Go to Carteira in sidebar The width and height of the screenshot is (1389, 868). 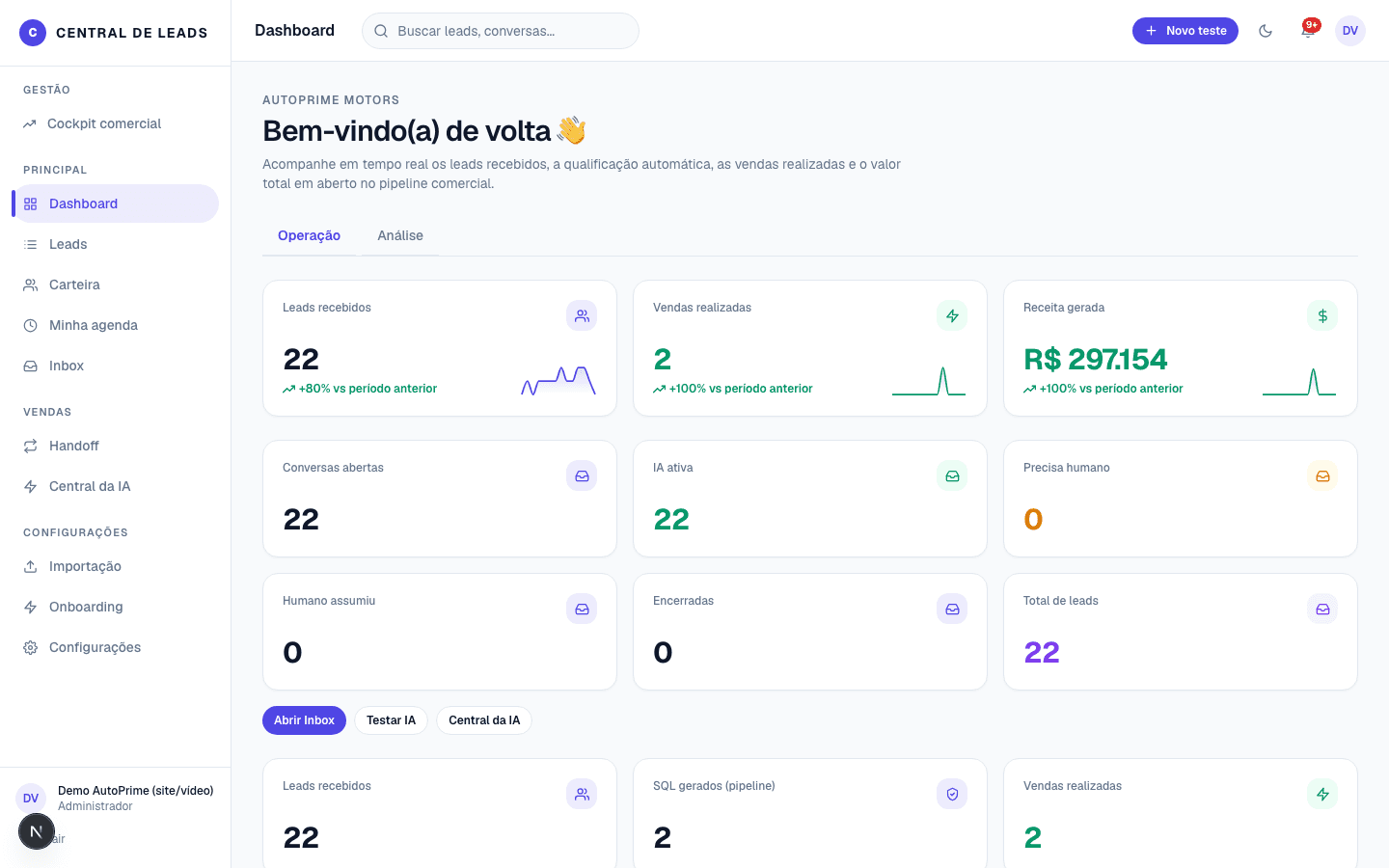point(116,285)
